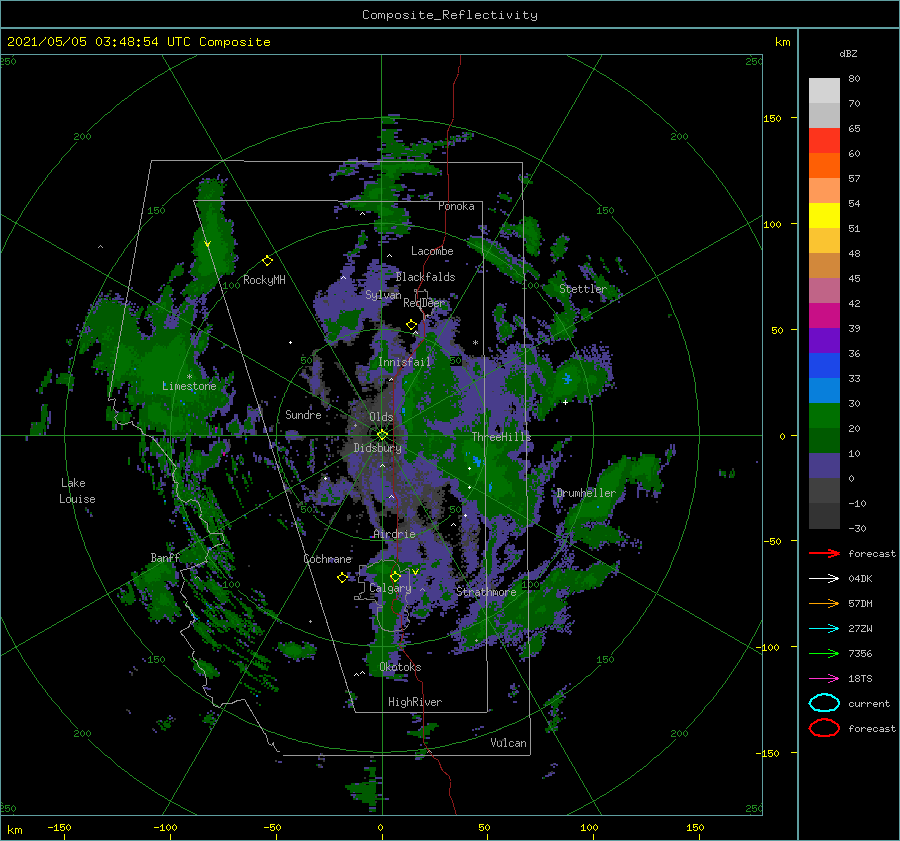
Task: Click the green 7356 arrow icon
Action: click(824, 653)
